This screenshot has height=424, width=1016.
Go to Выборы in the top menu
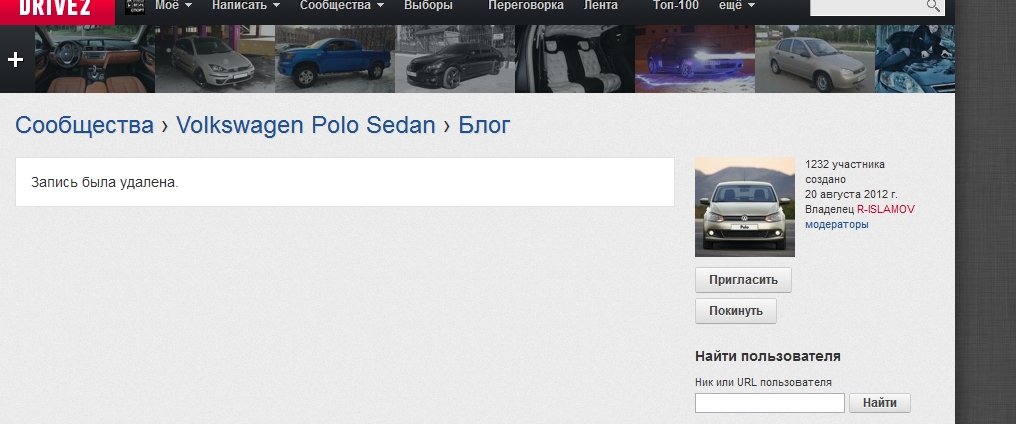428,6
